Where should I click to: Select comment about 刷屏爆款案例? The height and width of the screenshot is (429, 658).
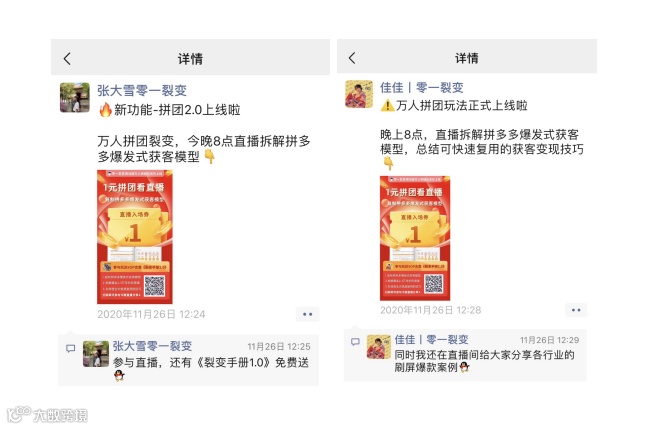coord(484,361)
